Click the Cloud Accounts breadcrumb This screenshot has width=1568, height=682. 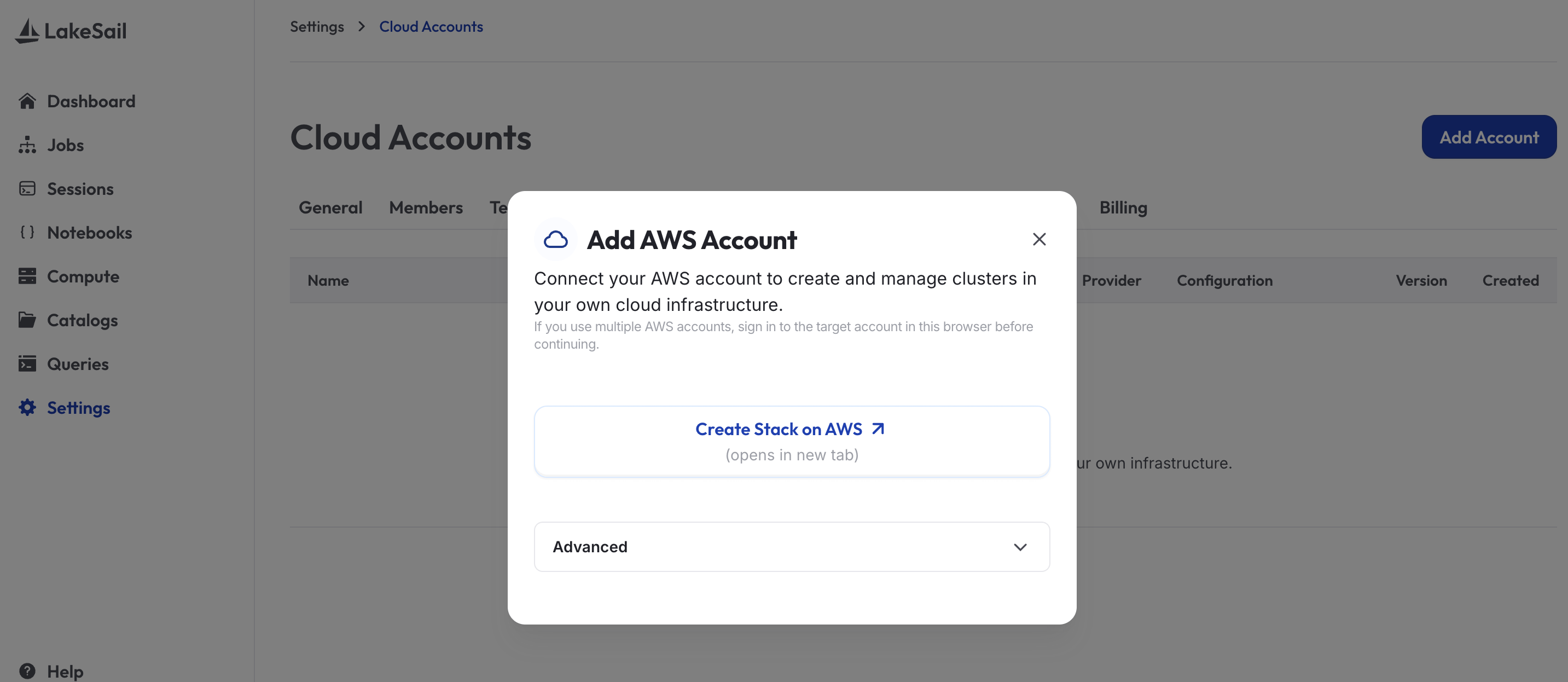click(x=431, y=27)
